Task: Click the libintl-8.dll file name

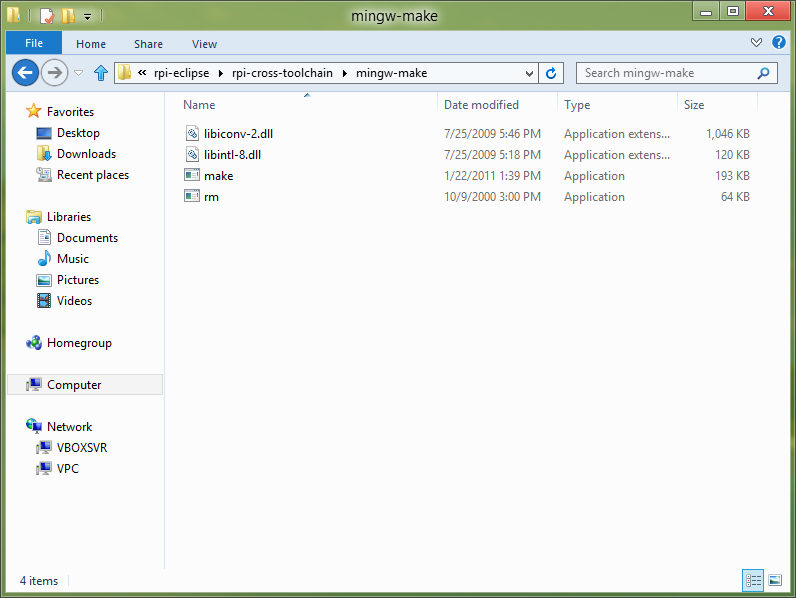Action: [x=233, y=154]
